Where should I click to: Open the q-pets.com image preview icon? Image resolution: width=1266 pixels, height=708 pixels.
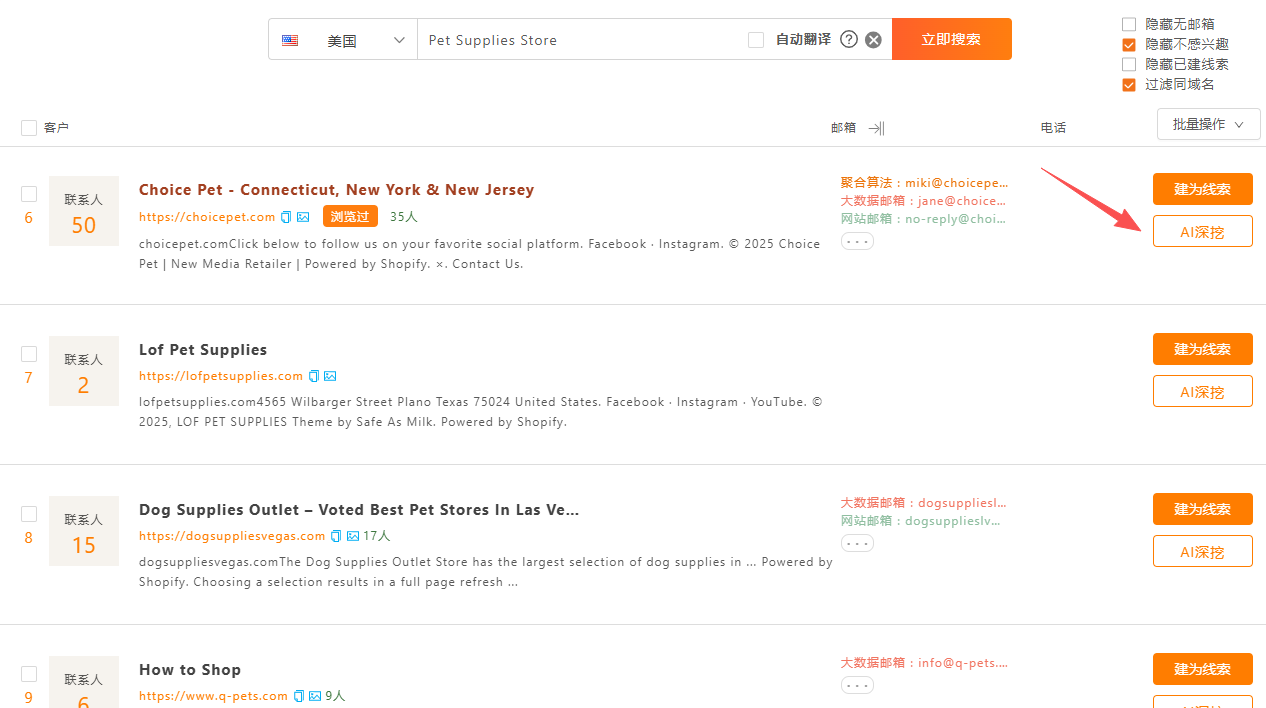315,696
